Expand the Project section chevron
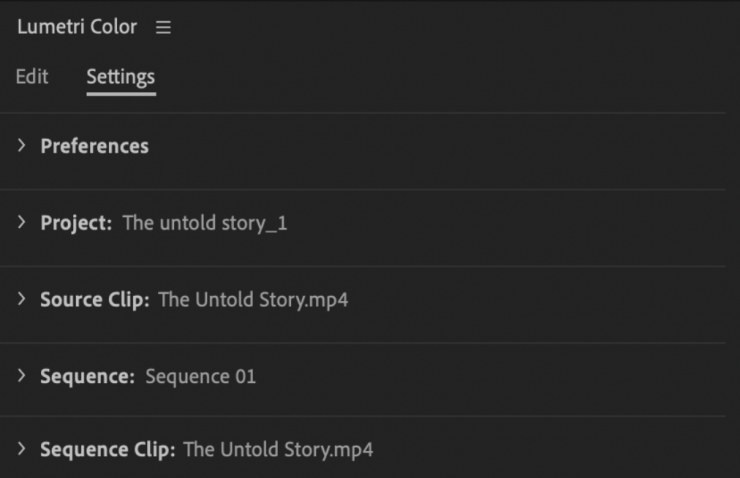 [x=22, y=223]
